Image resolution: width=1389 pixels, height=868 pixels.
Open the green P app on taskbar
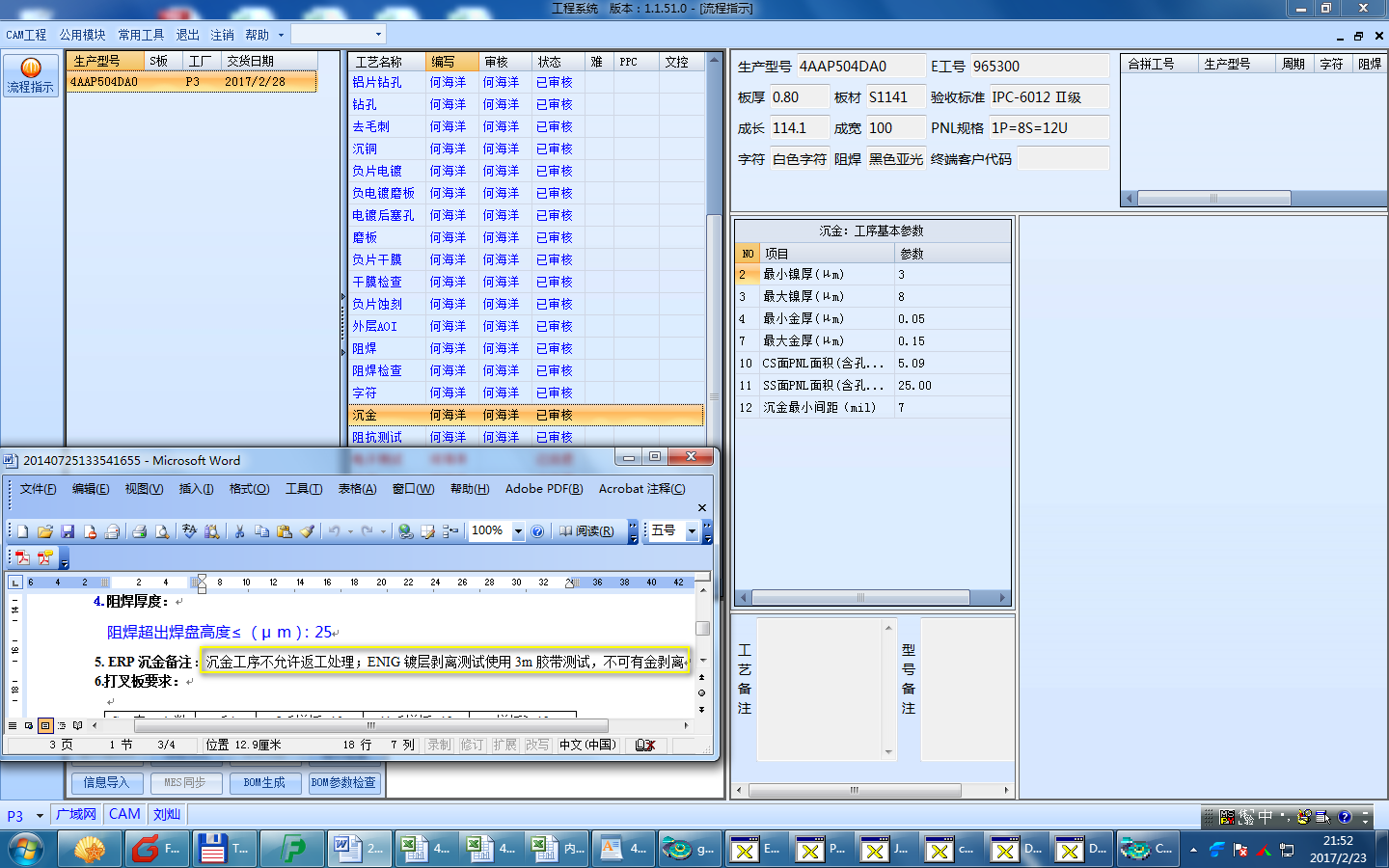(291, 849)
